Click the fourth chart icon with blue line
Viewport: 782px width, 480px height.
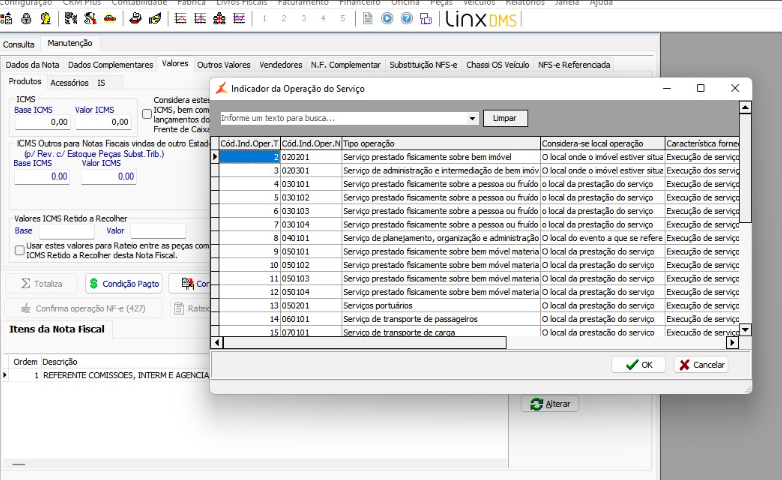[239, 19]
